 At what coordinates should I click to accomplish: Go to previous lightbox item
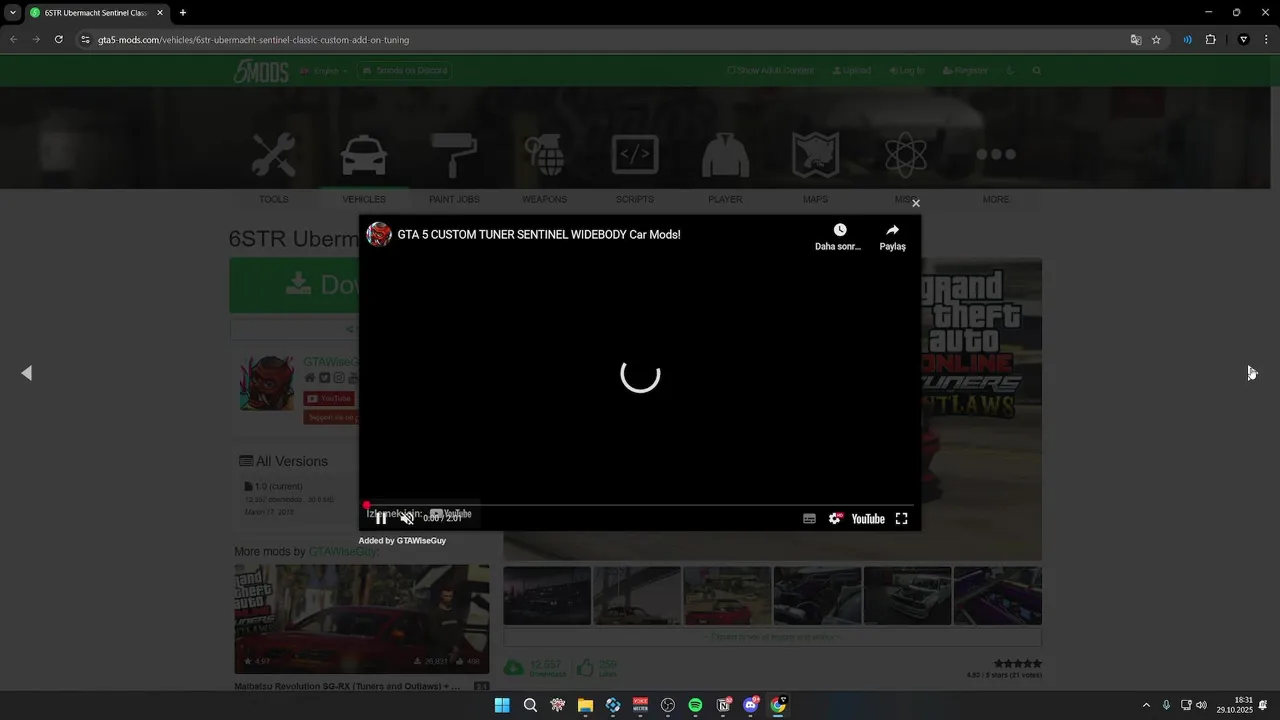point(26,373)
